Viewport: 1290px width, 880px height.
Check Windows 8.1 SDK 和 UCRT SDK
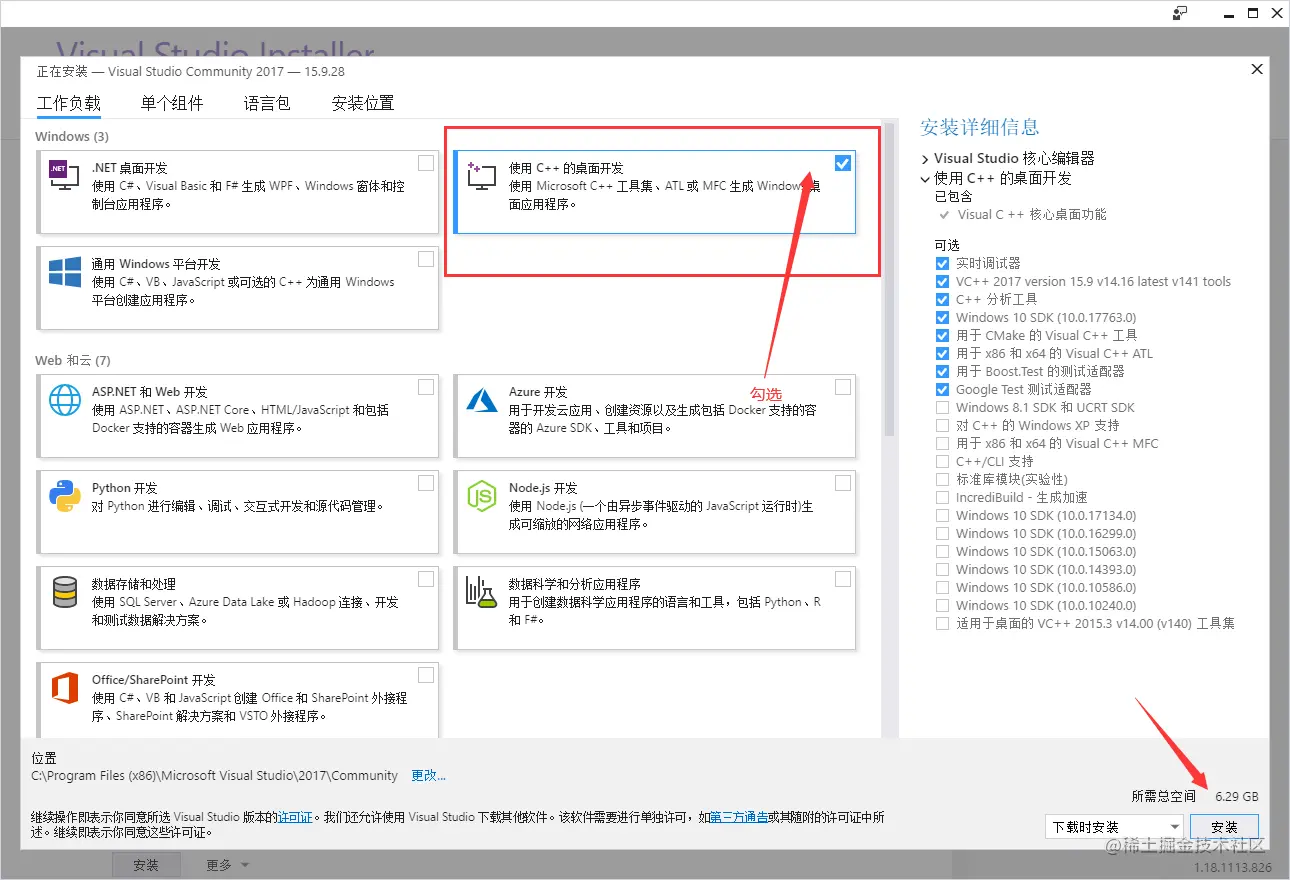(942, 407)
